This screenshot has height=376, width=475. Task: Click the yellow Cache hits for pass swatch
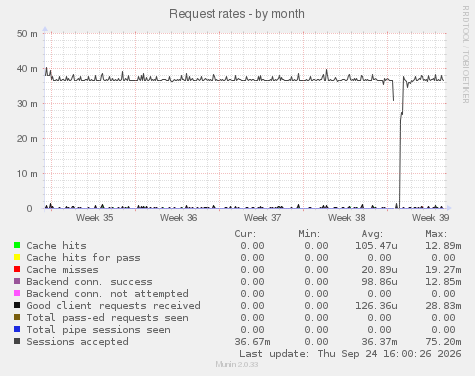(x=17, y=257)
